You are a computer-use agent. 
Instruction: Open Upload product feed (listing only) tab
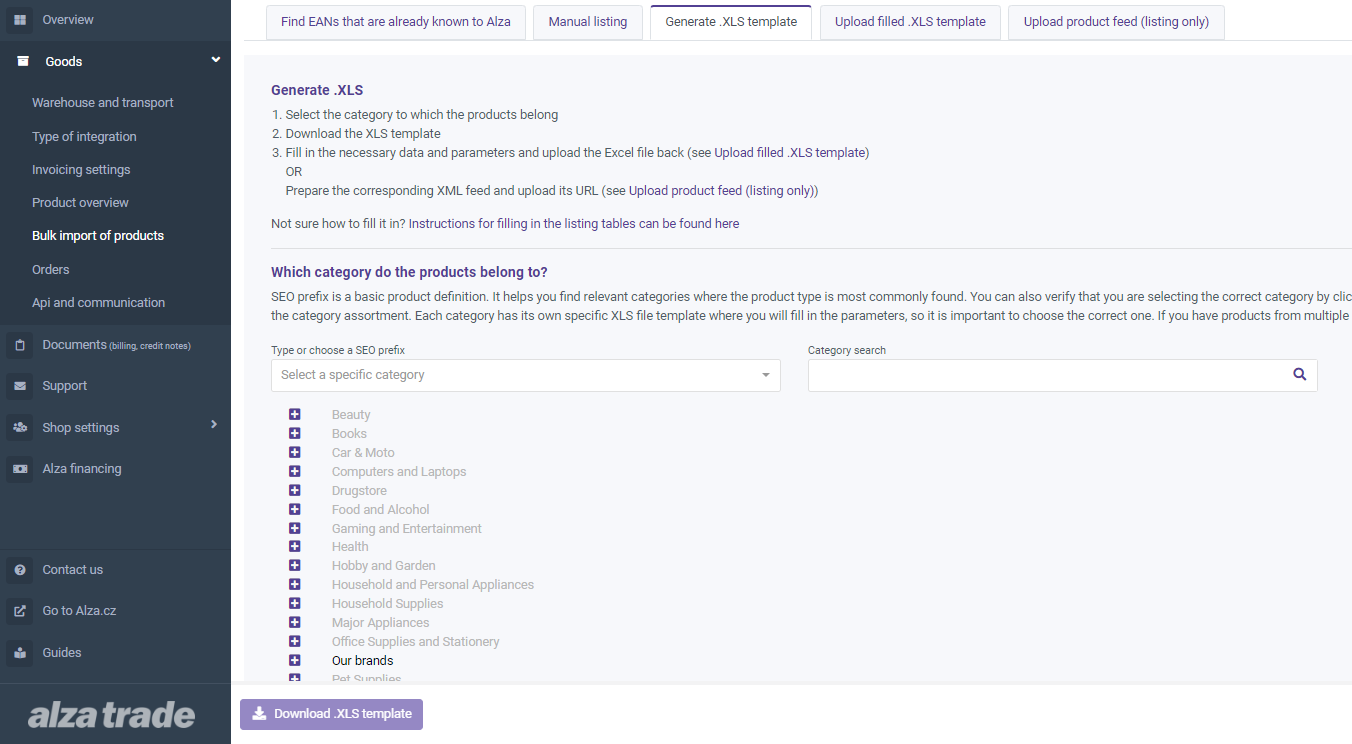[1116, 22]
